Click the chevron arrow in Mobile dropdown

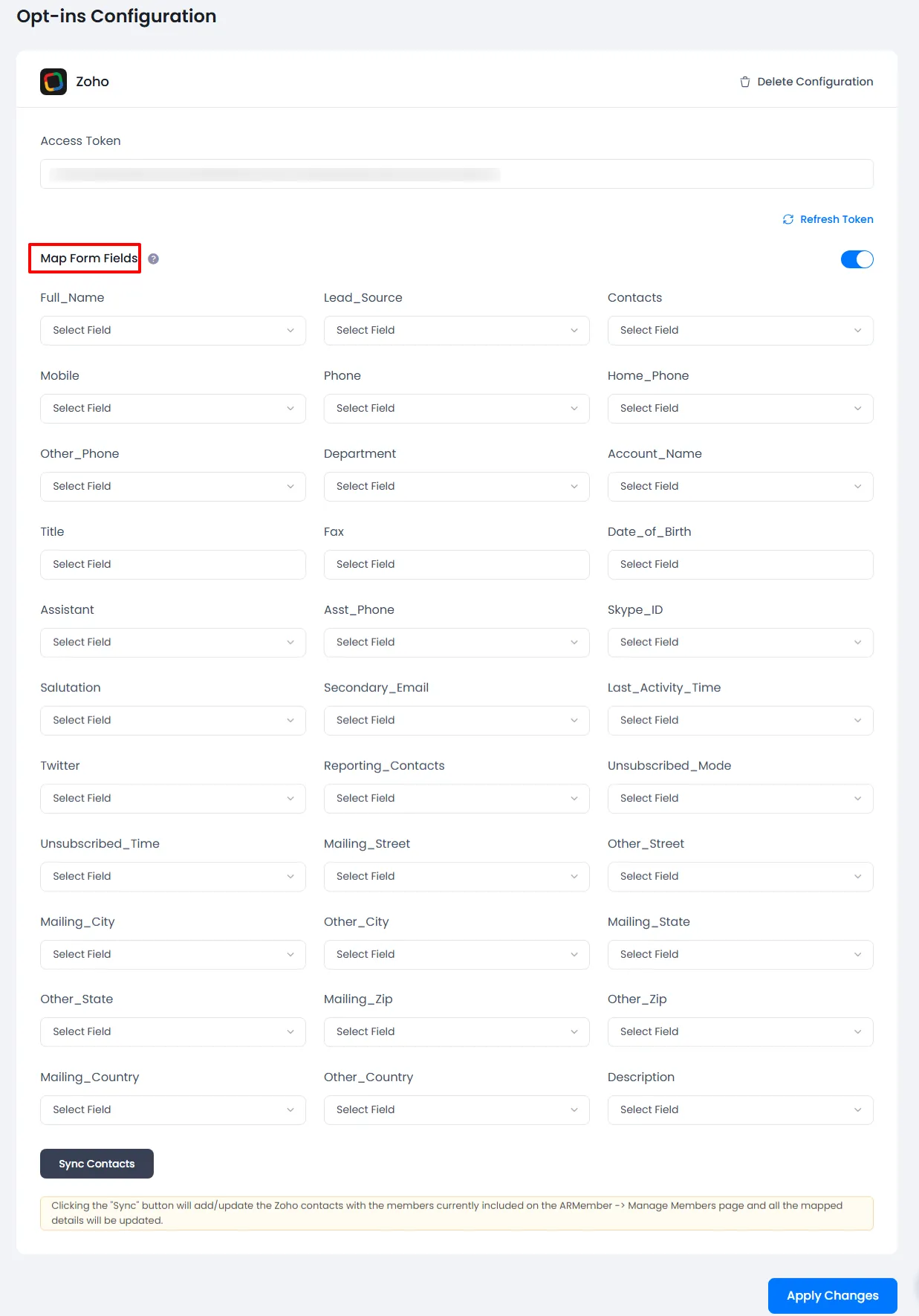[x=290, y=409]
